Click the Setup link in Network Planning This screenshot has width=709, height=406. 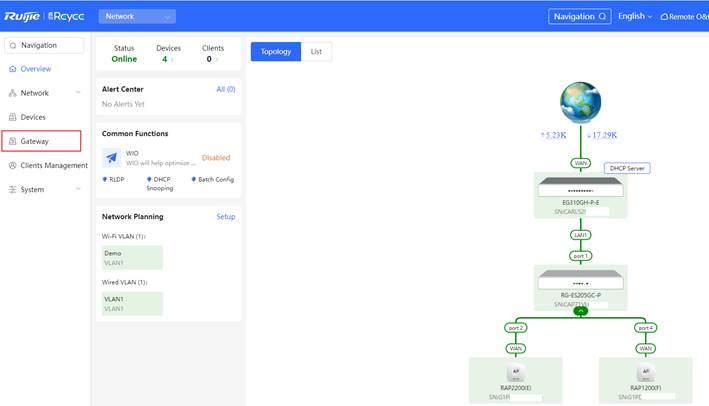[x=226, y=216]
